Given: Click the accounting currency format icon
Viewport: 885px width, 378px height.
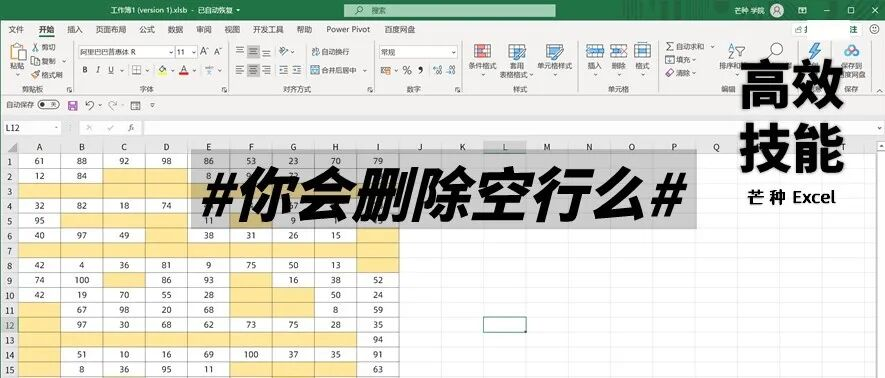Looking at the screenshot, I should click(386, 70).
